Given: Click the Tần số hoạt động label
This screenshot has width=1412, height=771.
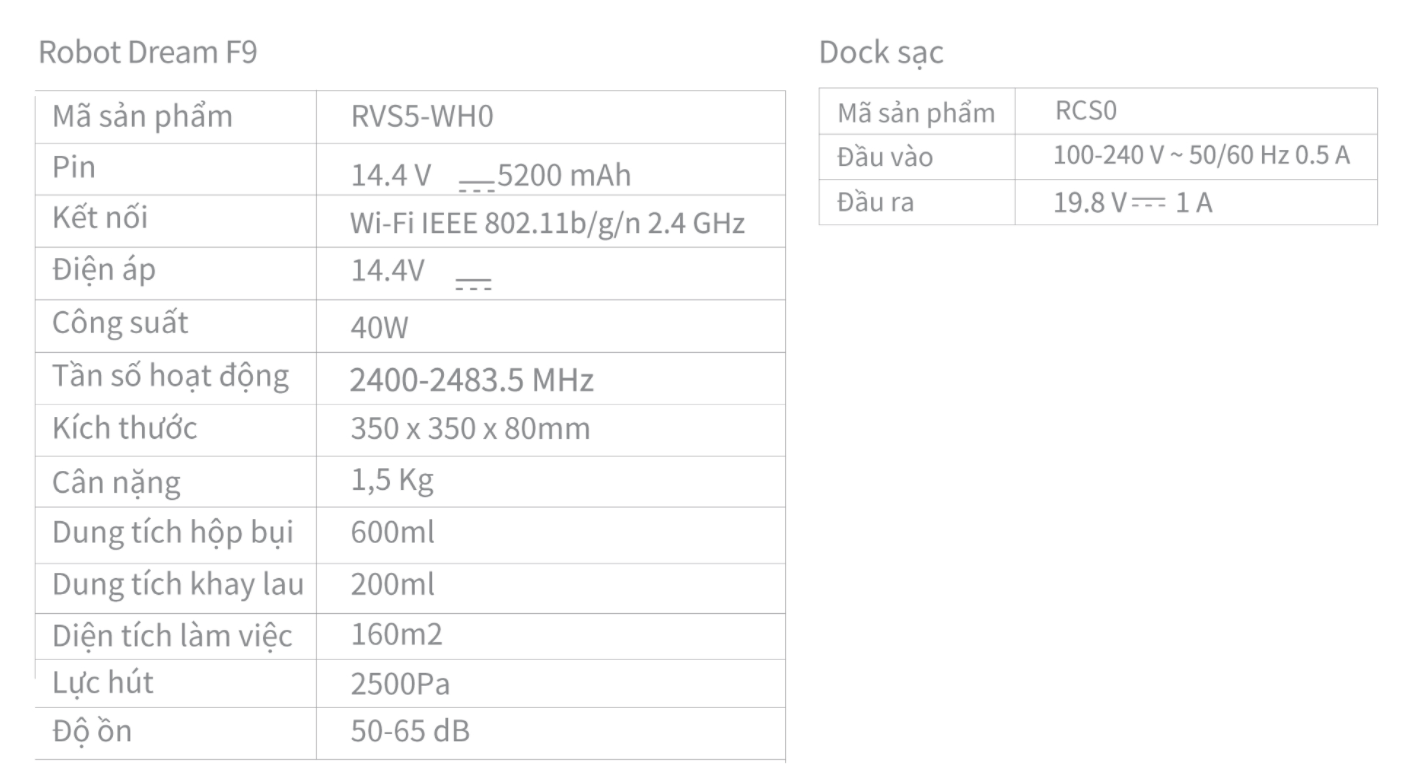Looking at the screenshot, I should 171,377.
